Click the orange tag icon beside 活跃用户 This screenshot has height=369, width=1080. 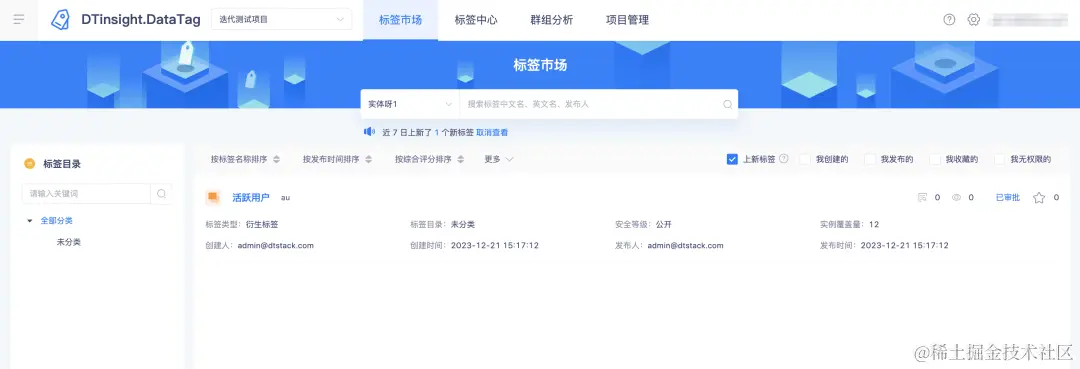point(214,198)
